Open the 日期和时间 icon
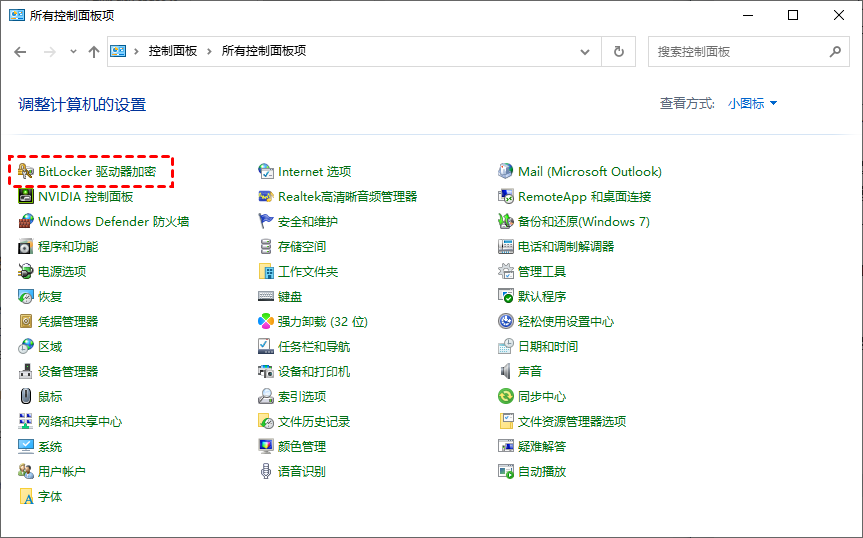Screen dimensions: 863x538 click(505, 347)
